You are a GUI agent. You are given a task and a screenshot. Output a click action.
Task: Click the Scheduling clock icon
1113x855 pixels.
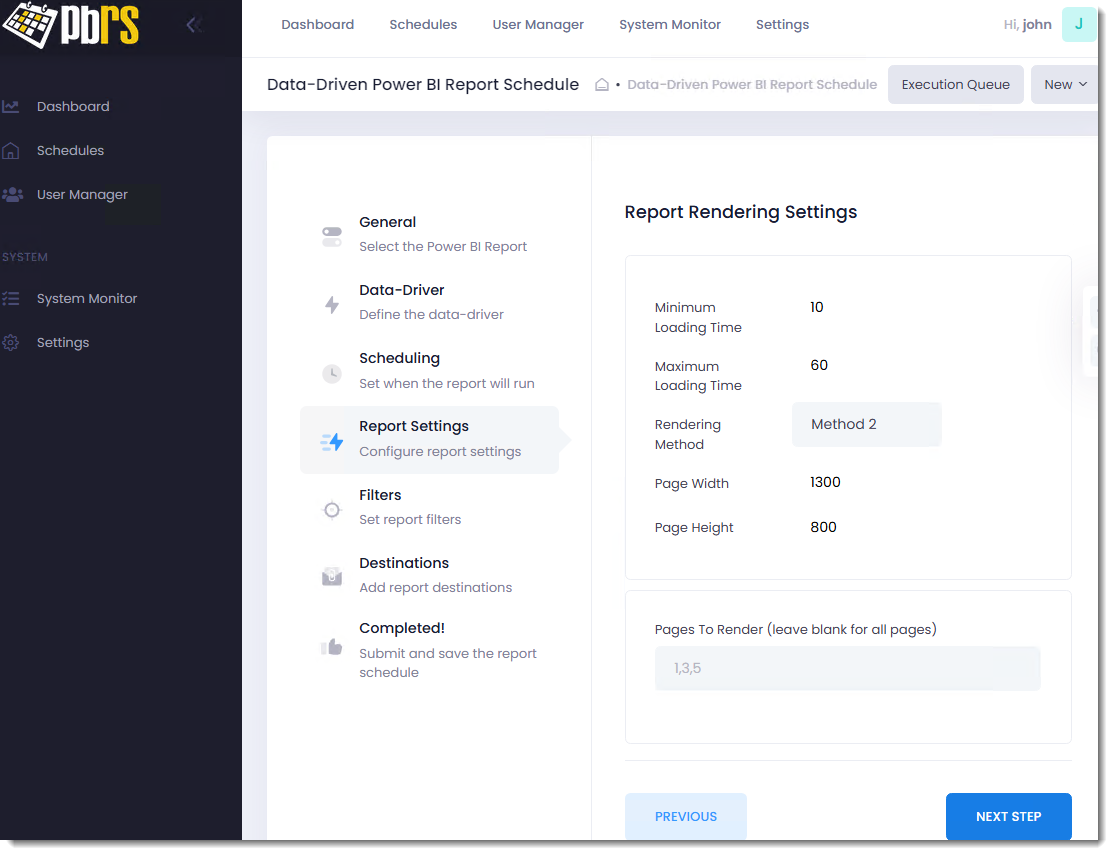click(331, 373)
